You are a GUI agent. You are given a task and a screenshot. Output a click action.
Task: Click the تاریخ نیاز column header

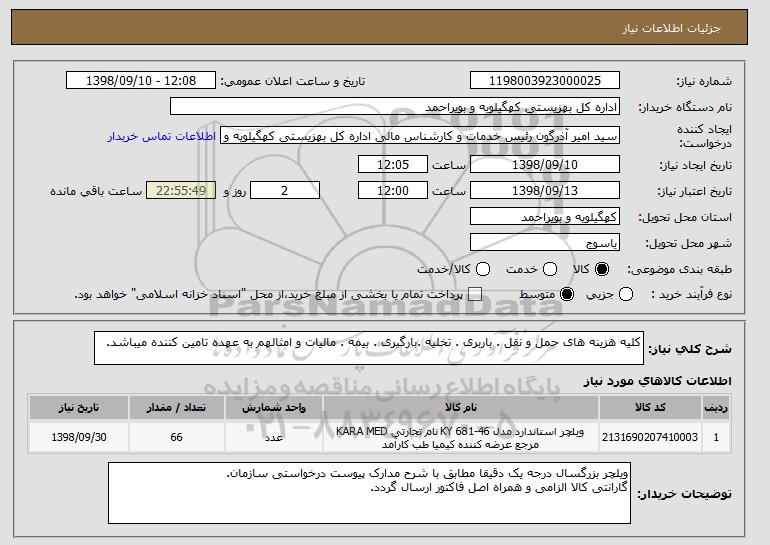tap(79, 408)
